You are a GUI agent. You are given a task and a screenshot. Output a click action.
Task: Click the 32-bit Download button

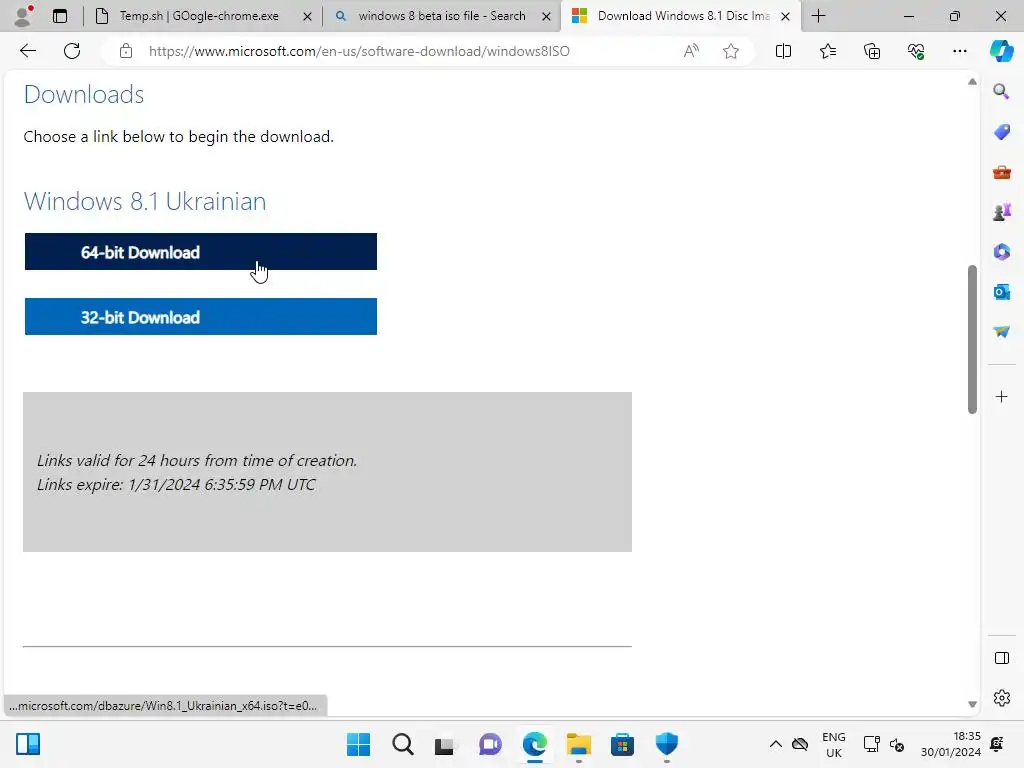200,317
